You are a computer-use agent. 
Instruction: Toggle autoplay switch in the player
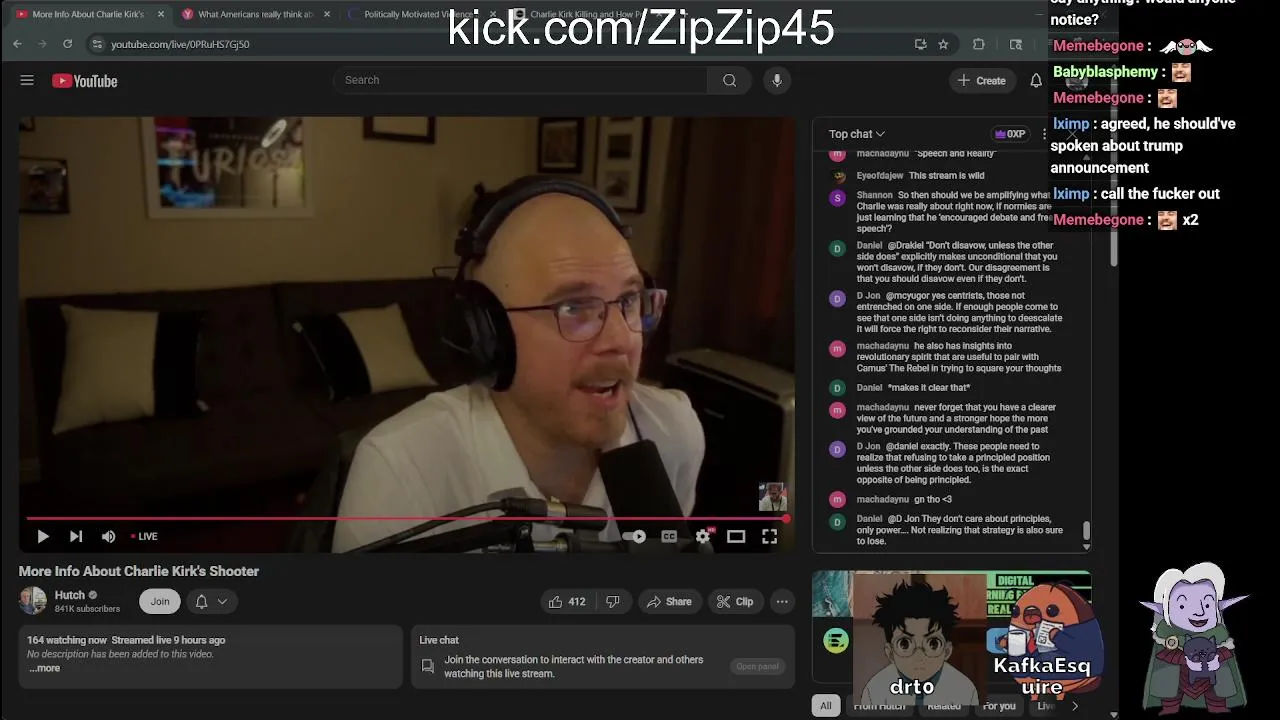tap(634, 537)
